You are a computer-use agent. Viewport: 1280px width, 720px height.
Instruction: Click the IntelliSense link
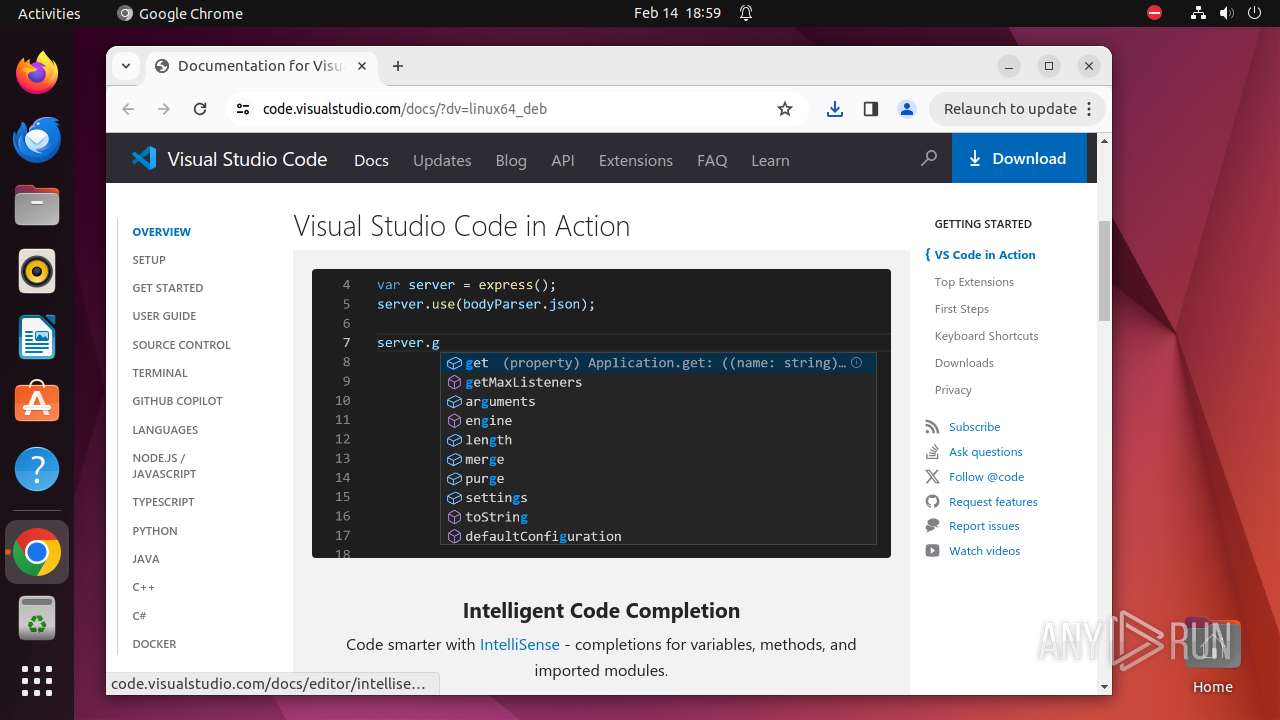point(520,645)
